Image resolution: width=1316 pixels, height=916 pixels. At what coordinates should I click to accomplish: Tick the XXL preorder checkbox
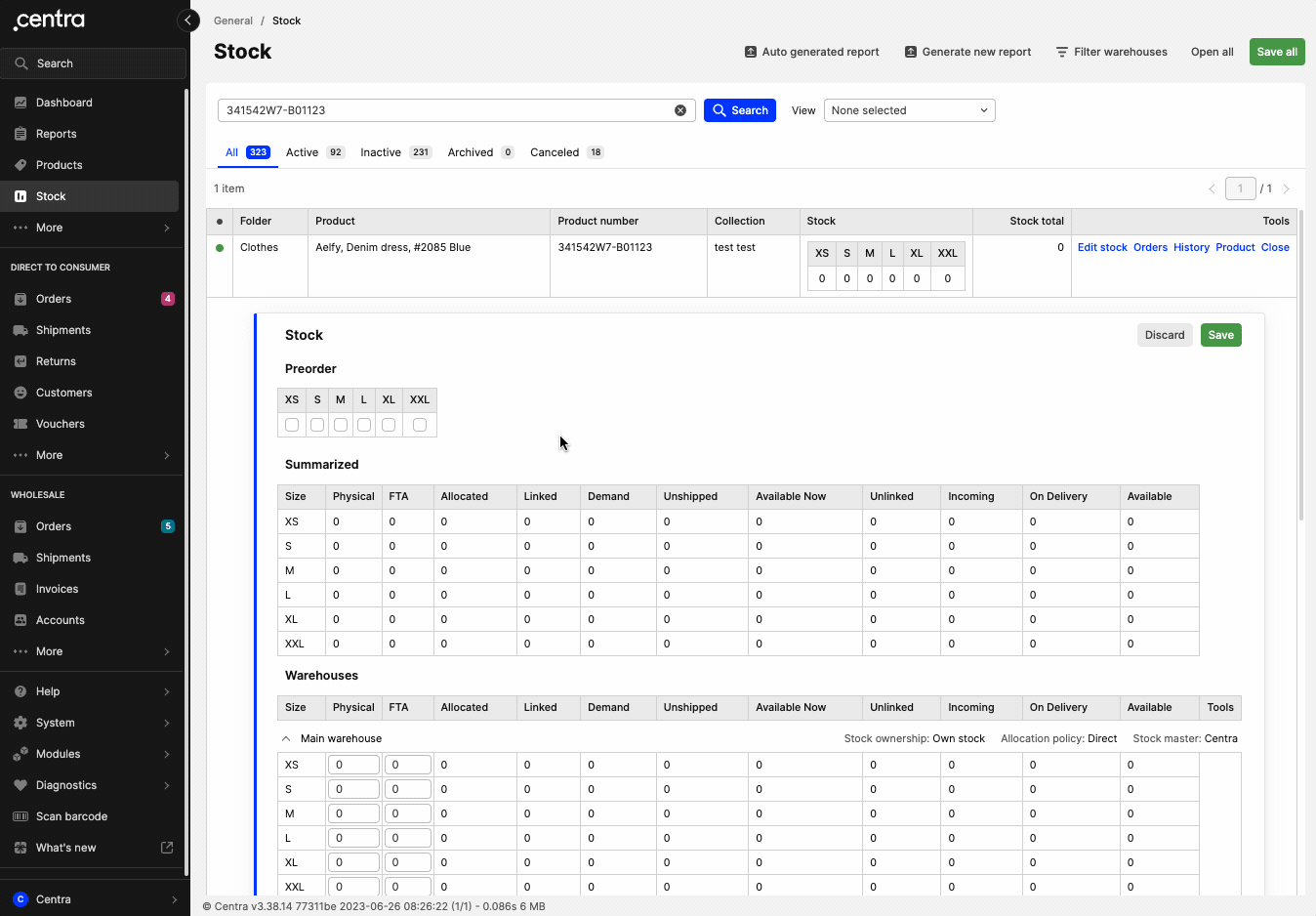click(x=420, y=425)
